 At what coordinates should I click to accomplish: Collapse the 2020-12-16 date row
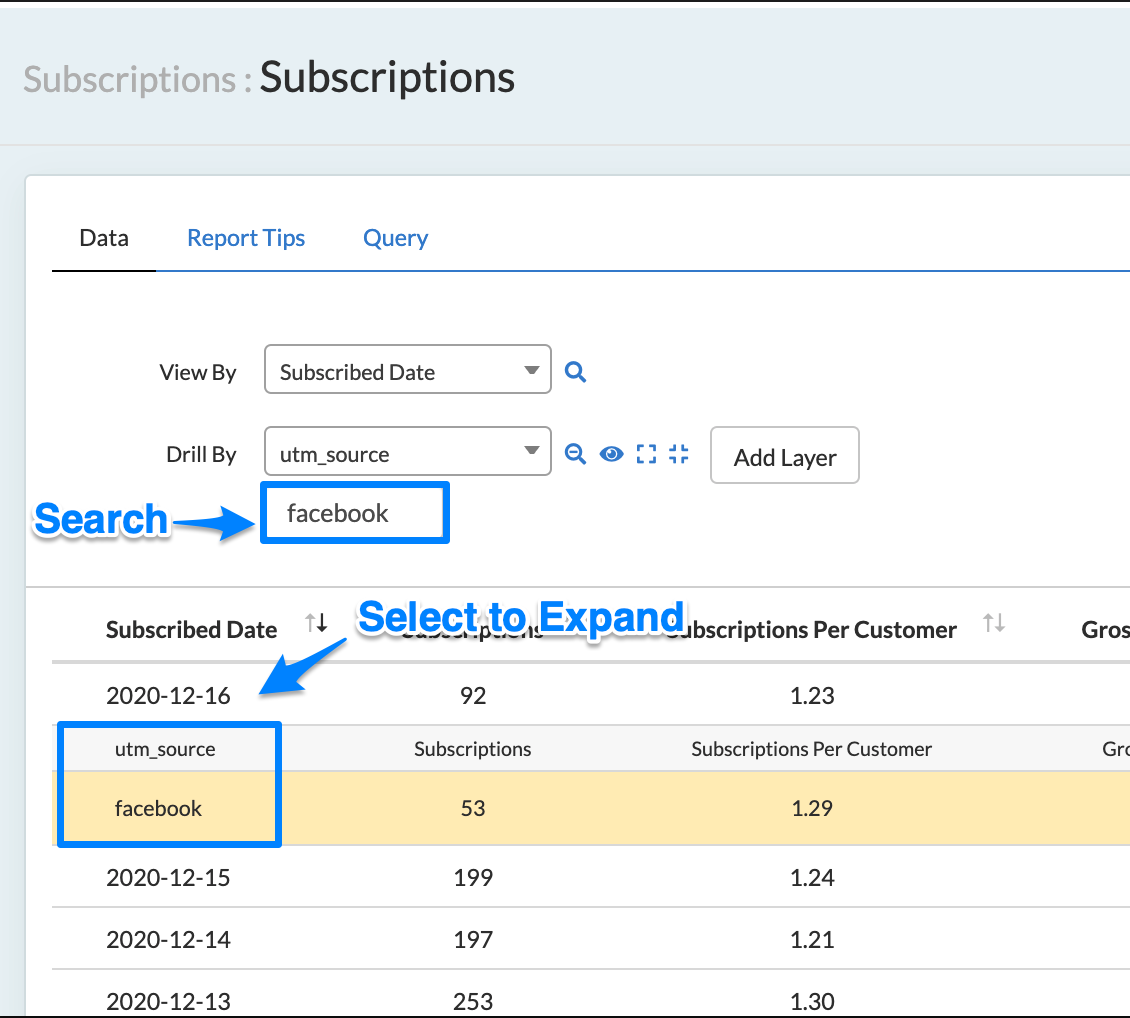(168, 696)
